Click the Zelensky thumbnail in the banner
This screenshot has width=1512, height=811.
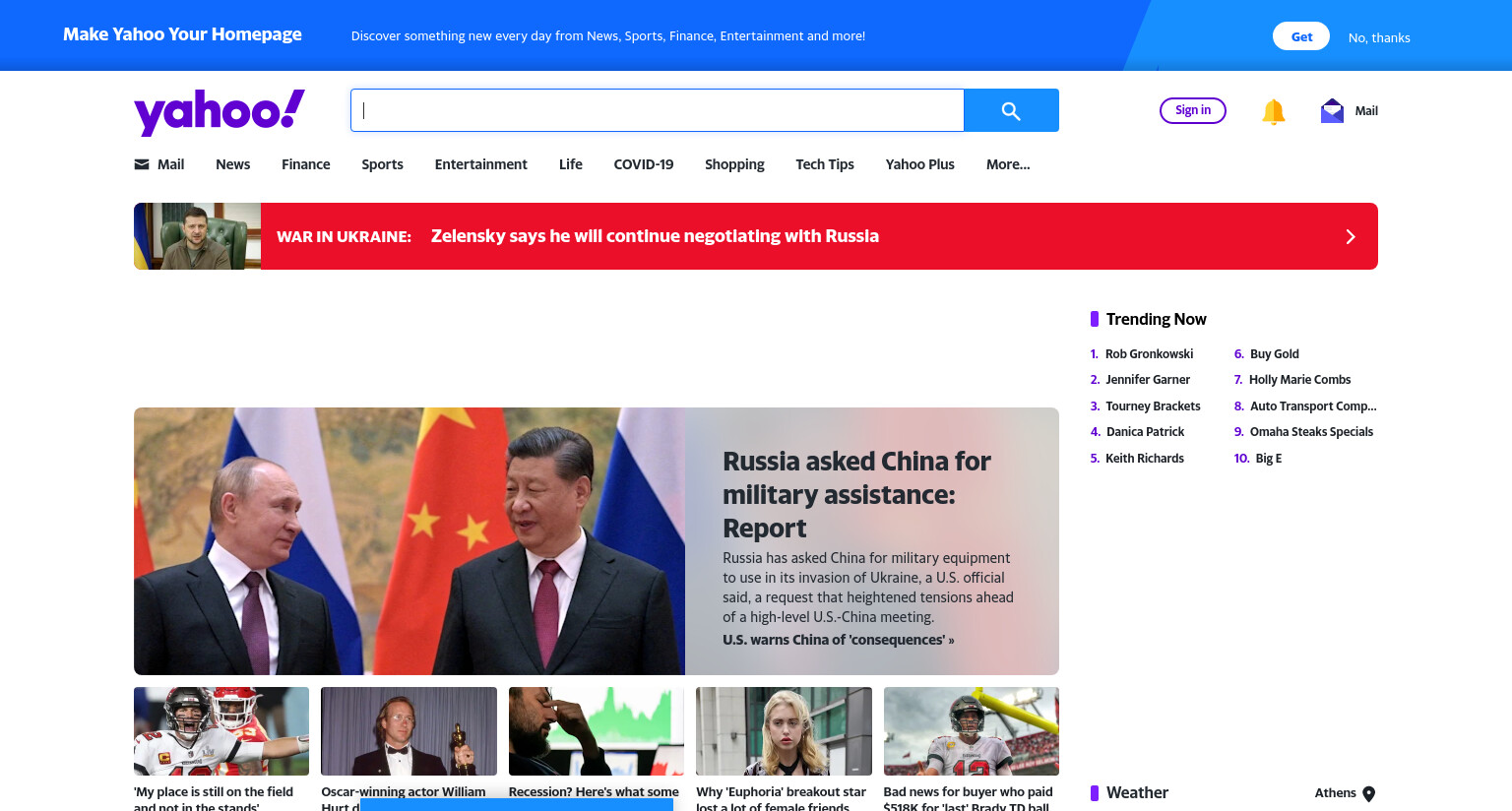point(197,236)
